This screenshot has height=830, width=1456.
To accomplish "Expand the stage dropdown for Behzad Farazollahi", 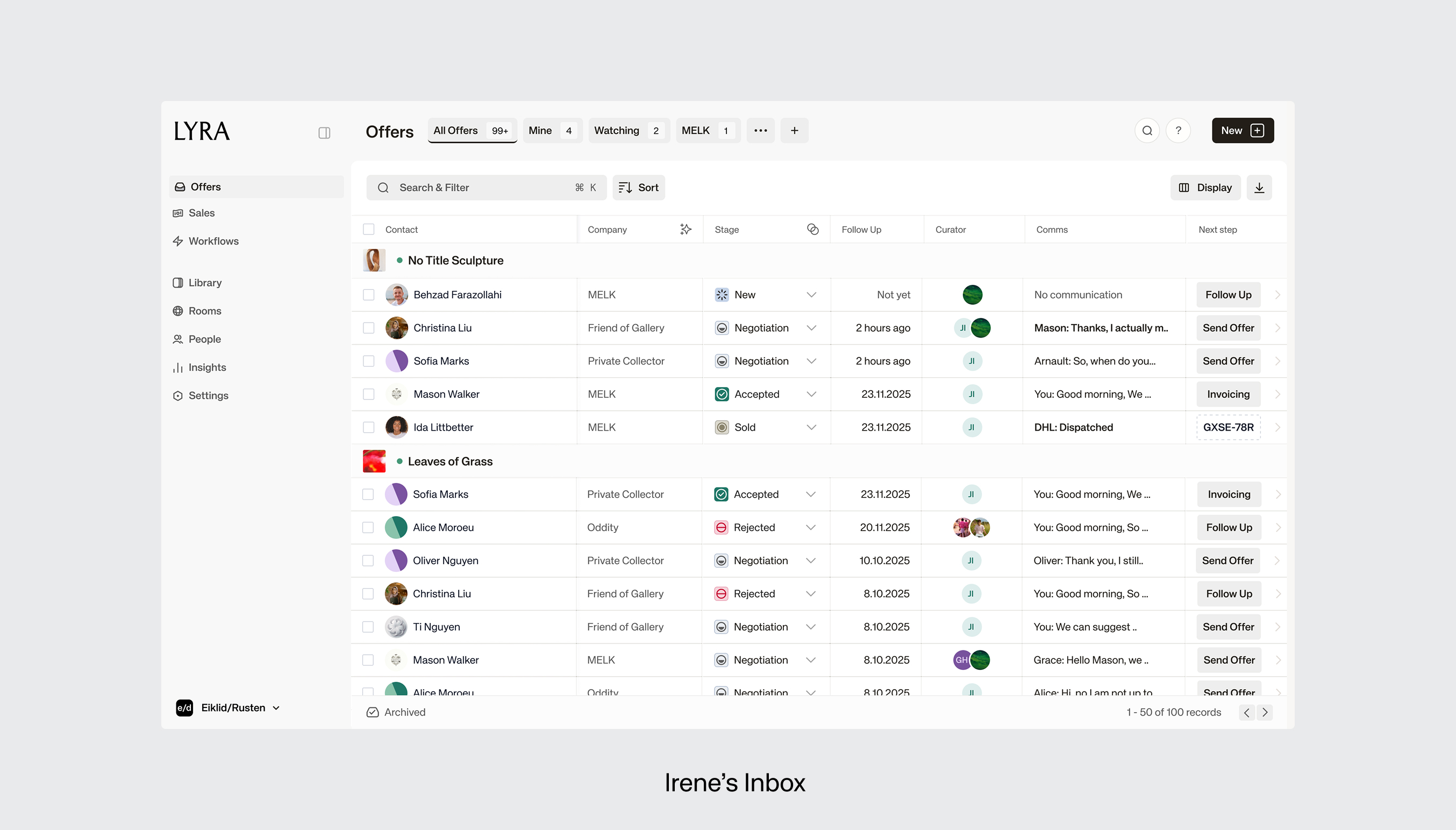I will (x=811, y=295).
